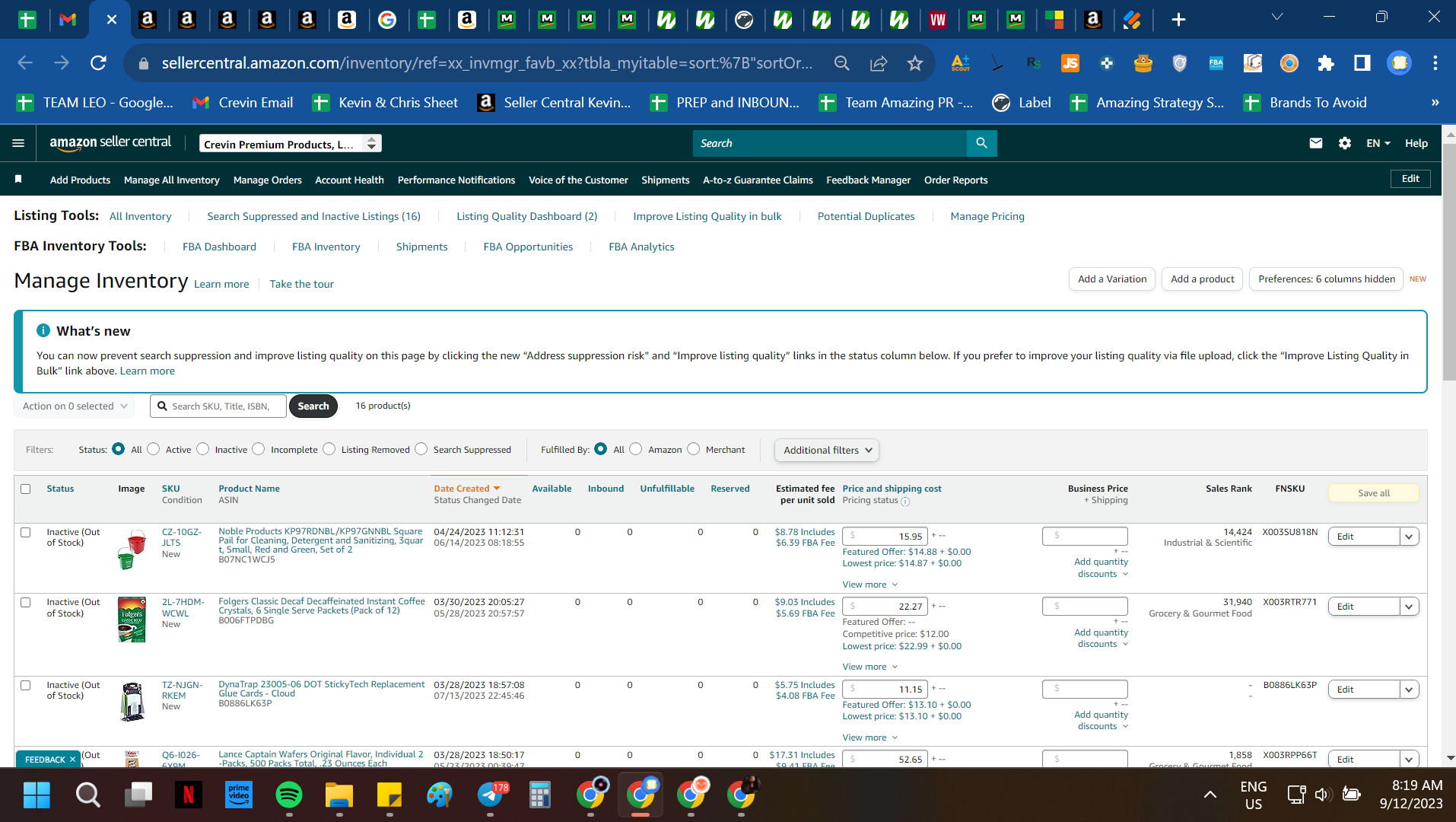Open the Windows Start menu

tap(37, 795)
